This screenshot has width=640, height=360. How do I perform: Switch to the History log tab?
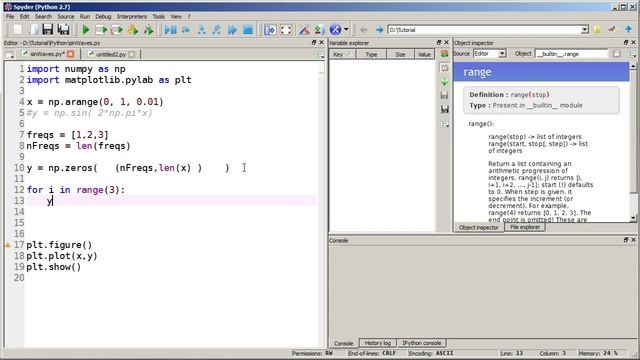click(x=378, y=343)
